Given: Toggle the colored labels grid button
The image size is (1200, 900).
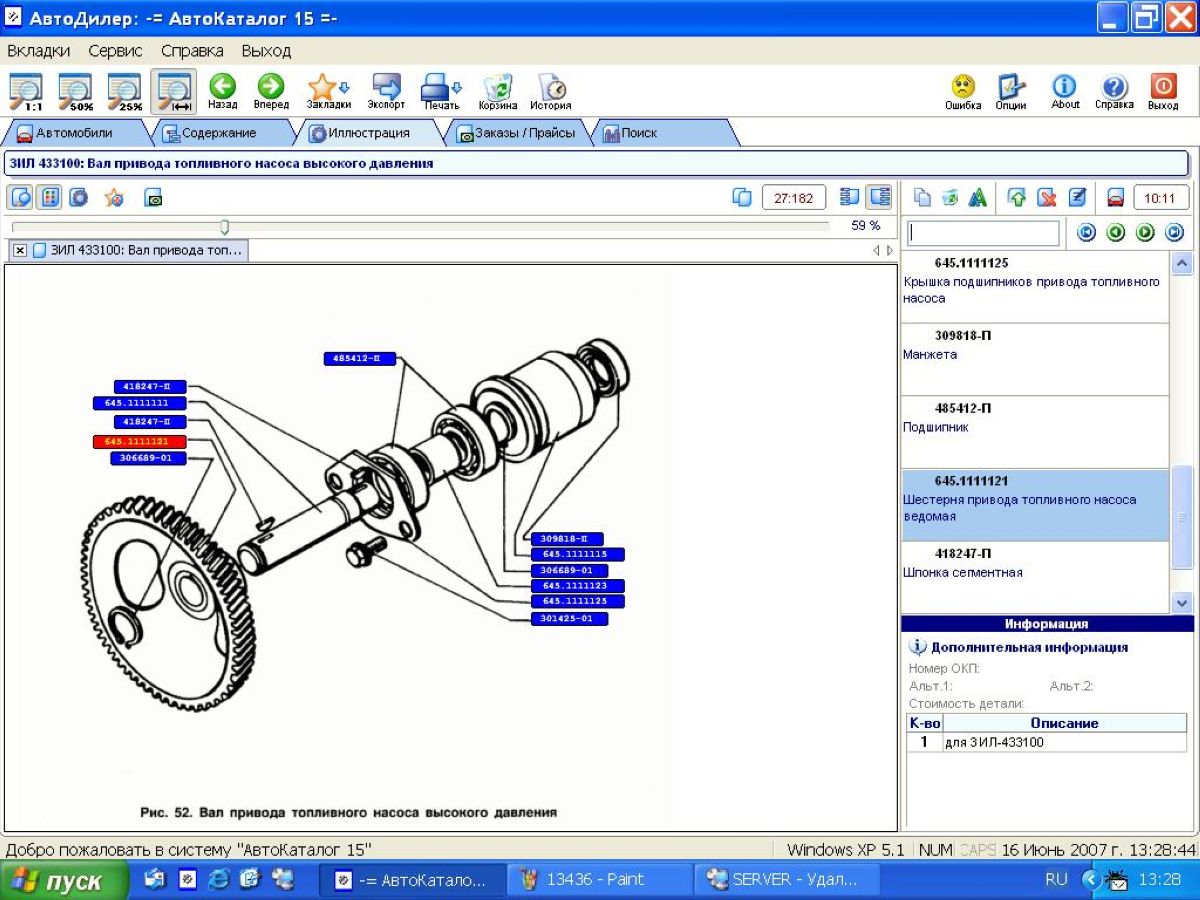Looking at the screenshot, I should [49, 198].
